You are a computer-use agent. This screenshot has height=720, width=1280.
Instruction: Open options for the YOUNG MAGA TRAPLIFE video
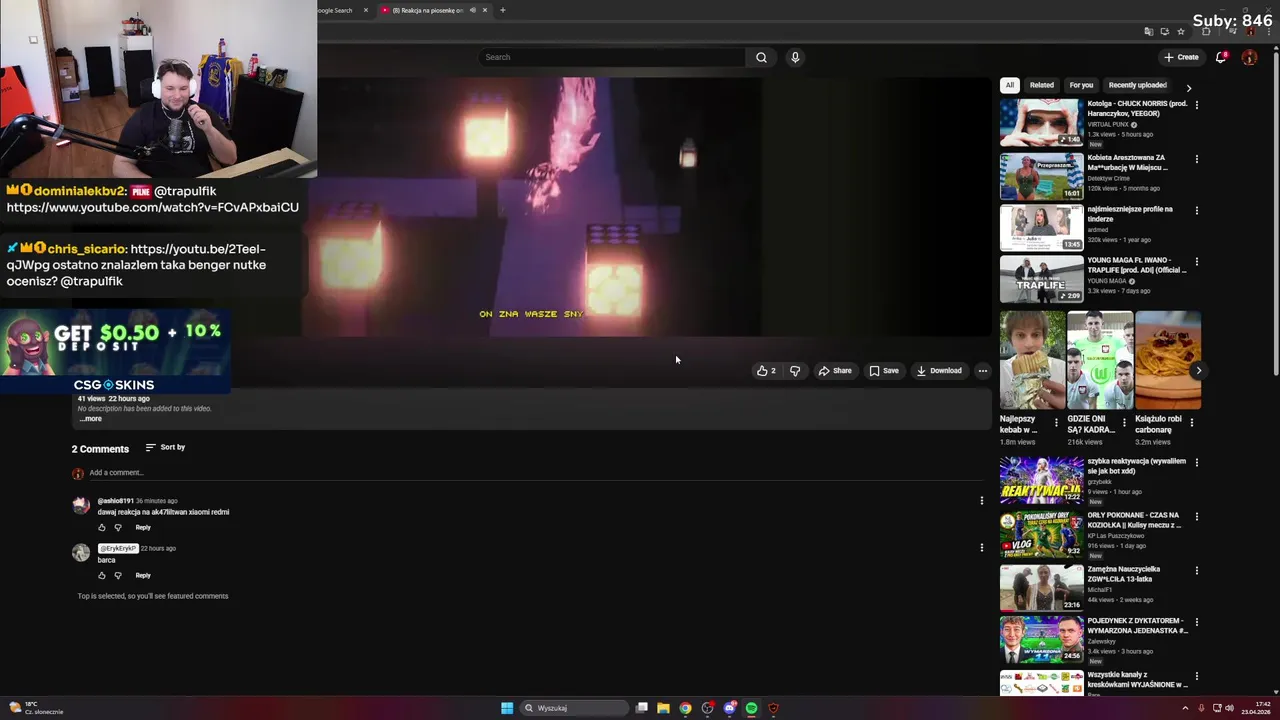(x=1197, y=263)
